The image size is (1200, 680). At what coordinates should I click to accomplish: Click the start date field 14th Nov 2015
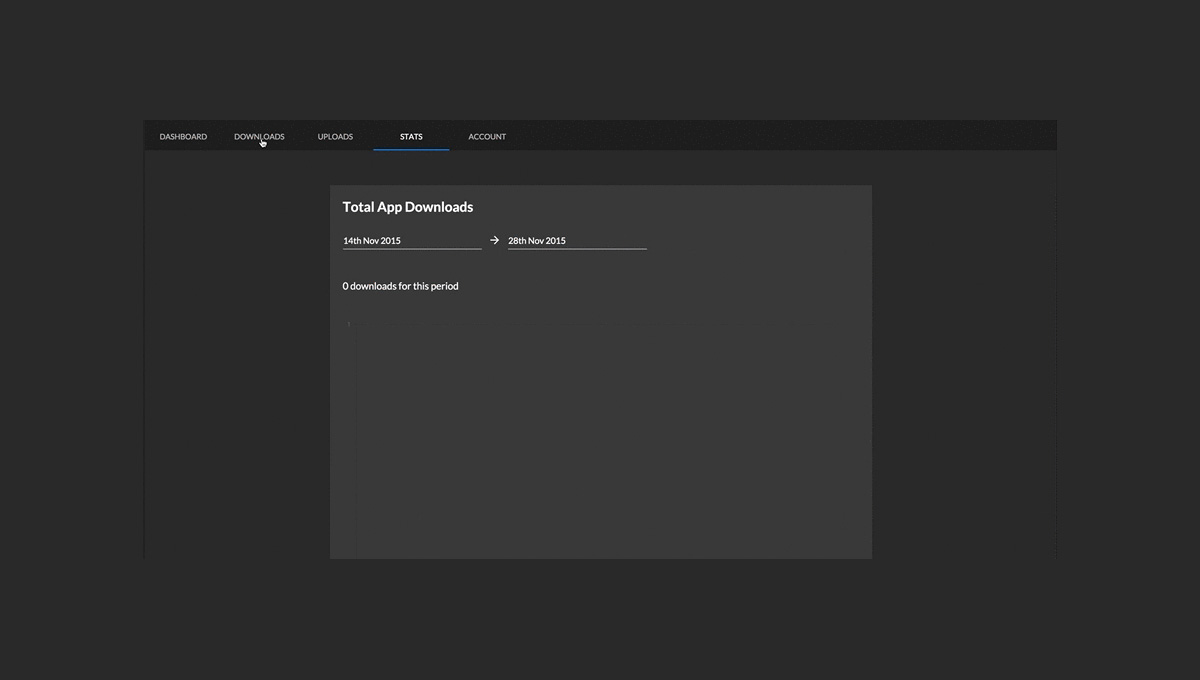(x=411, y=241)
